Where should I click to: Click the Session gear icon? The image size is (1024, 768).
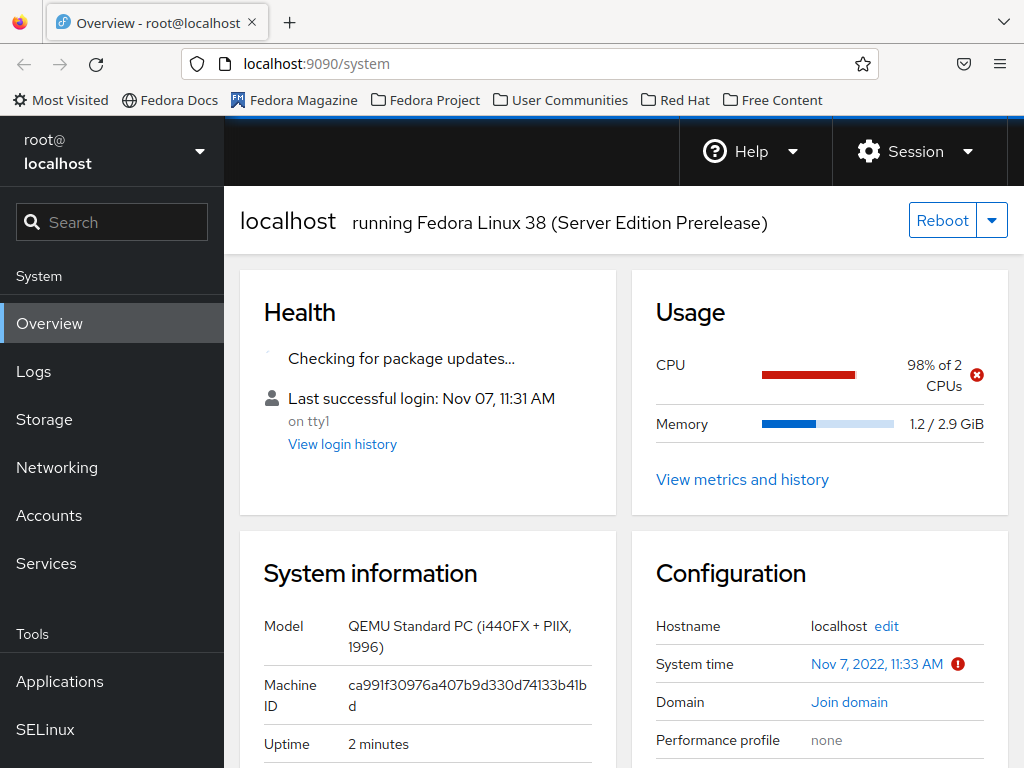869,152
